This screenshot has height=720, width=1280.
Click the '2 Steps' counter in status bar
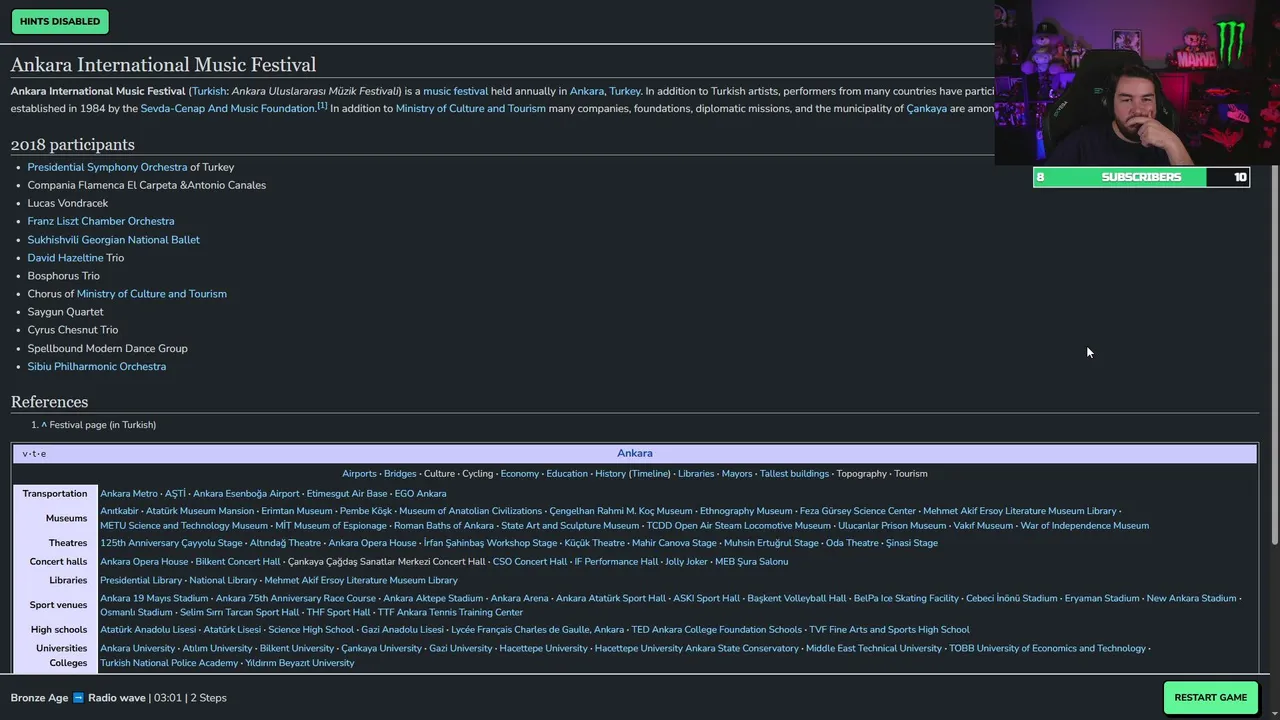pyautogui.click(x=208, y=698)
